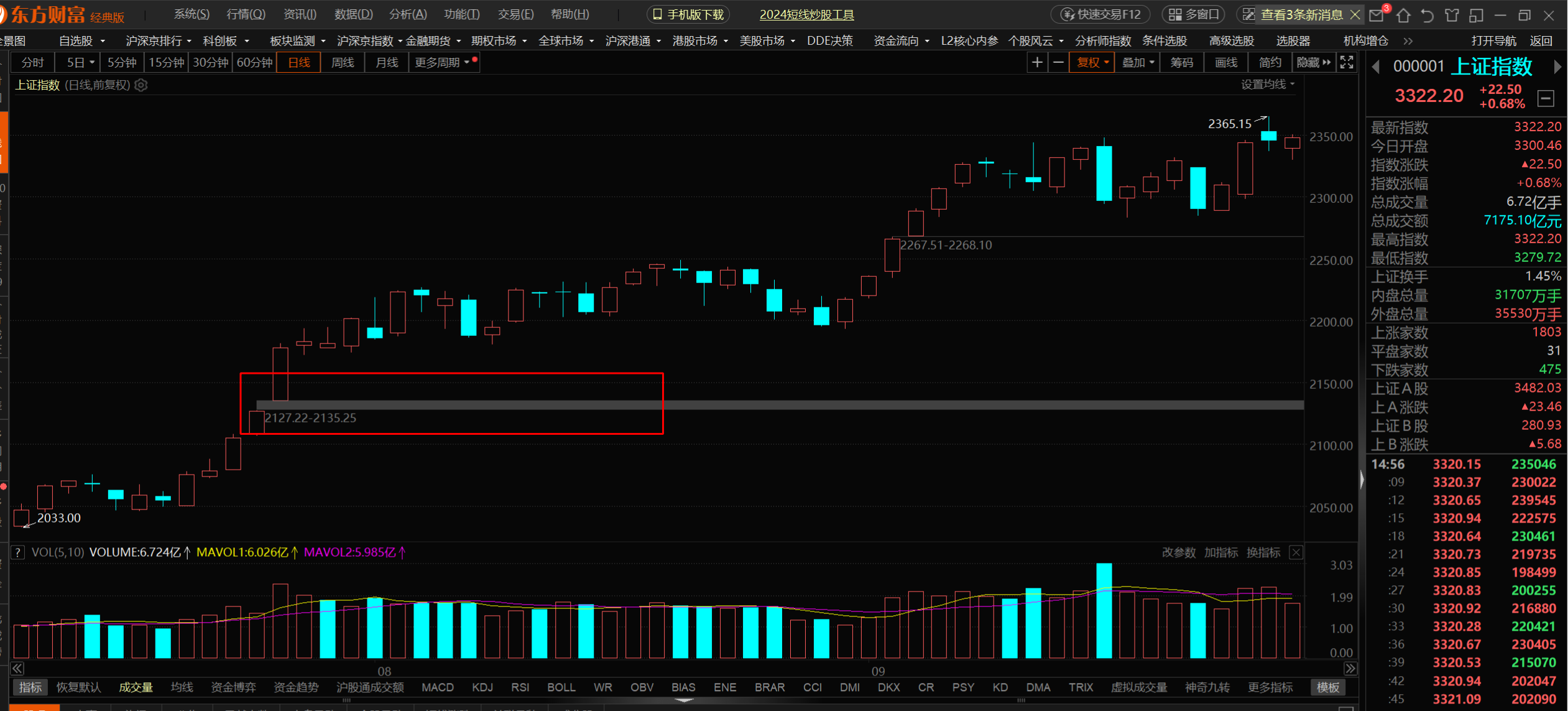
Task: Collapse quote details with minus box
Action: click(x=1546, y=98)
